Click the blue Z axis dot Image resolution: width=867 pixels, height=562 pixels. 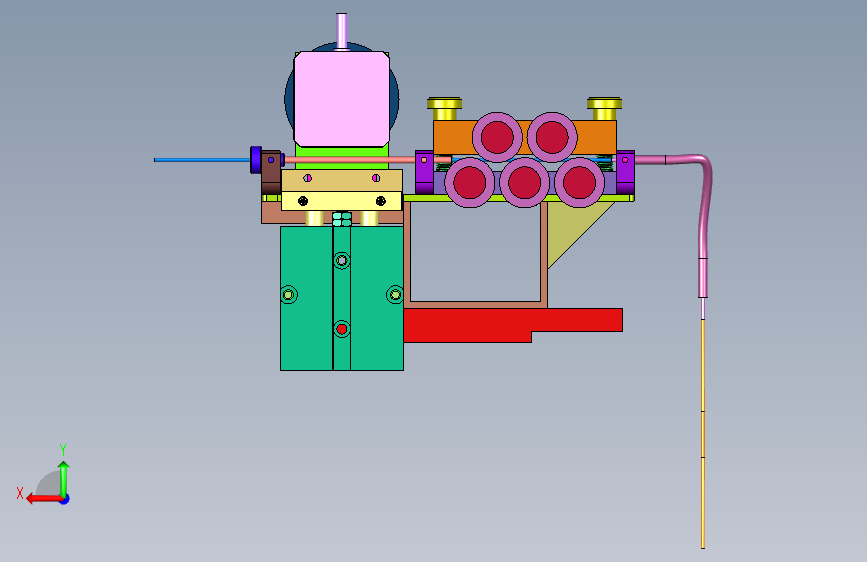(65, 499)
